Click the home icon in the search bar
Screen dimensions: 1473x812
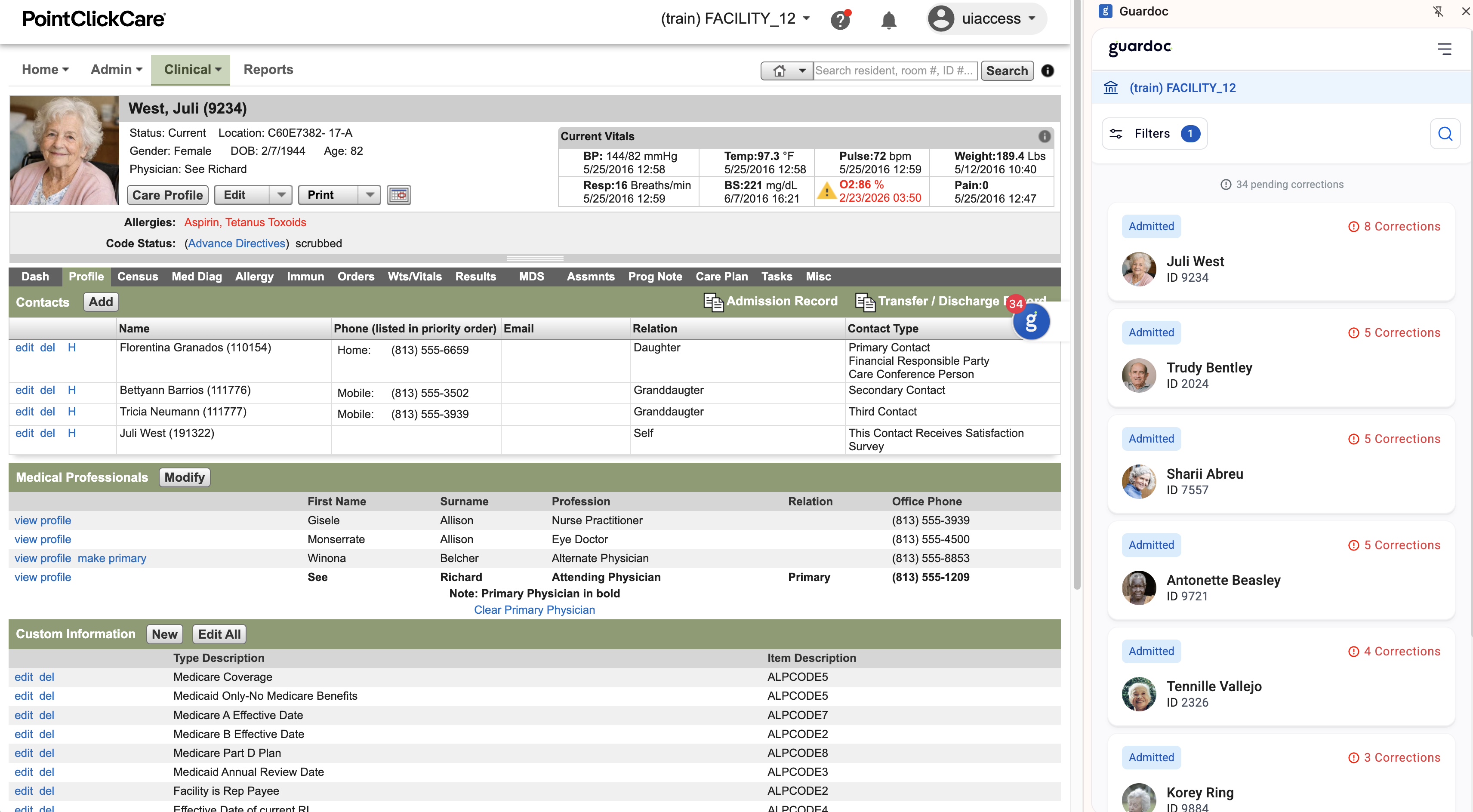779,71
